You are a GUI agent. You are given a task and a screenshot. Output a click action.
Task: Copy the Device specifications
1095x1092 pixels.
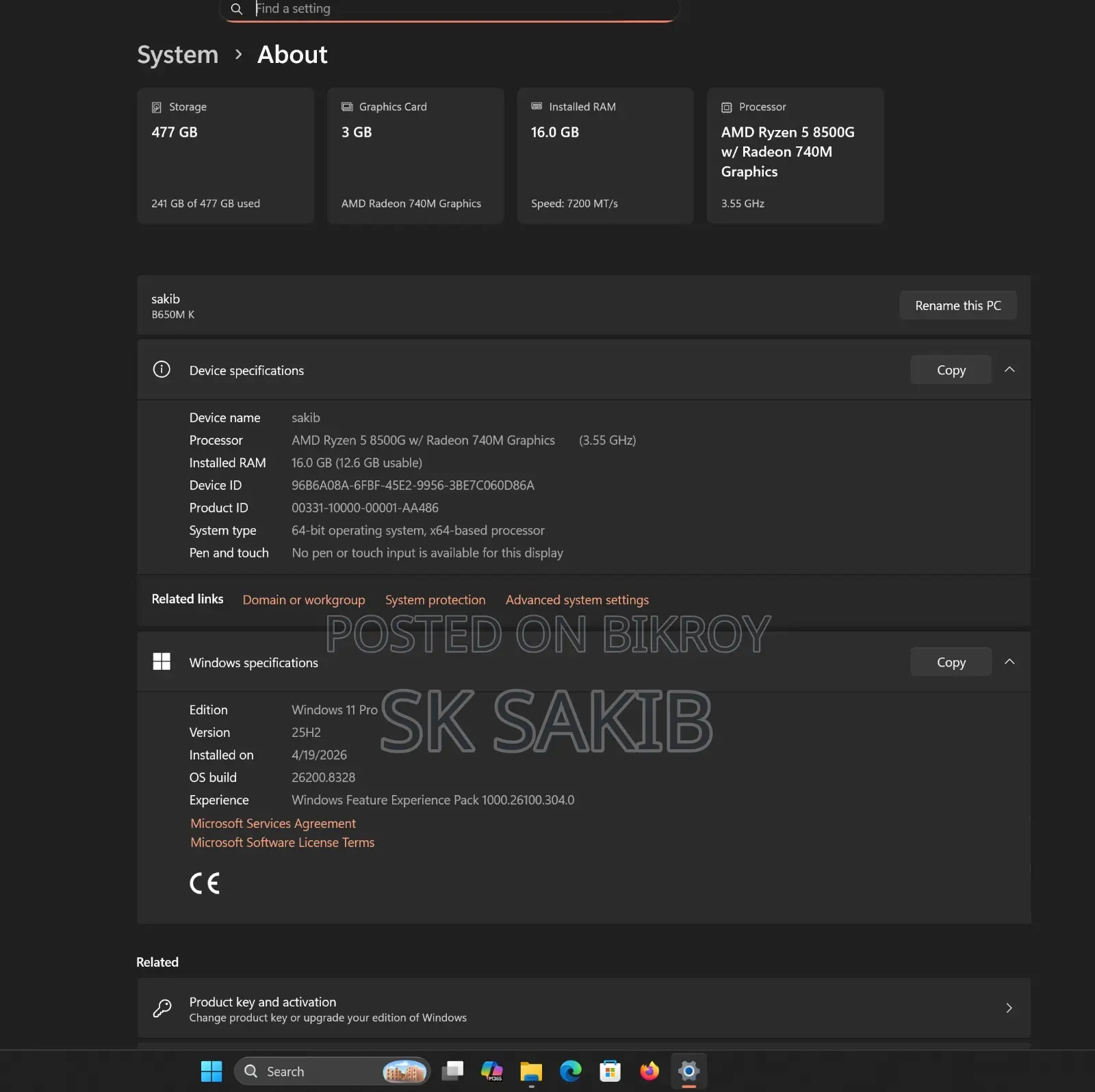click(951, 369)
